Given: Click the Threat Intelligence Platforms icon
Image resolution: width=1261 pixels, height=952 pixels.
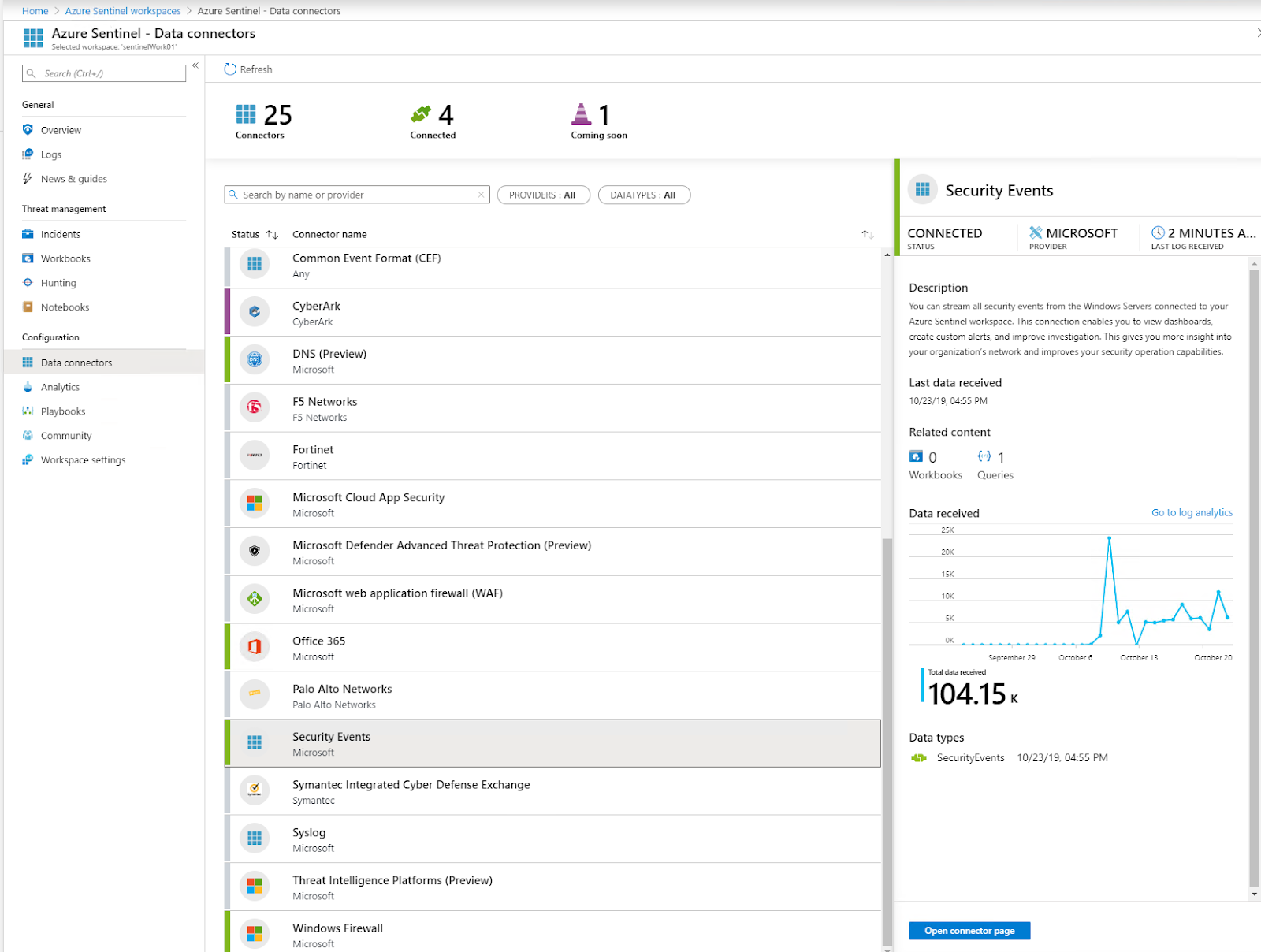Looking at the screenshot, I should 255,887.
